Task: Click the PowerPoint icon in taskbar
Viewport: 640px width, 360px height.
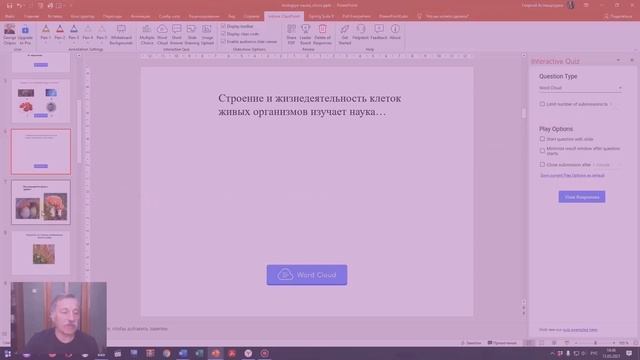Action: (216, 353)
